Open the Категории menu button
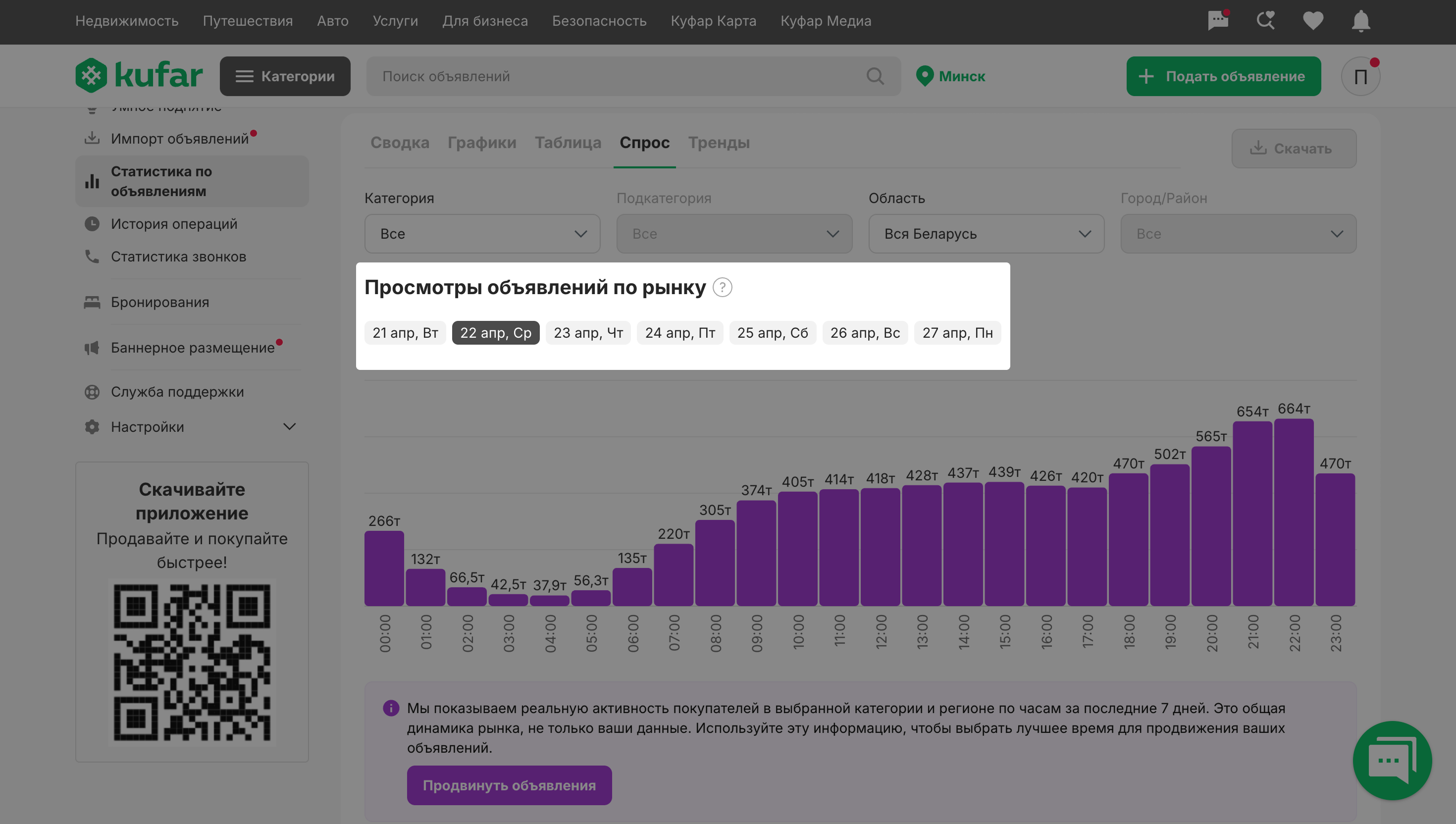This screenshot has width=1456, height=824. [285, 76]
